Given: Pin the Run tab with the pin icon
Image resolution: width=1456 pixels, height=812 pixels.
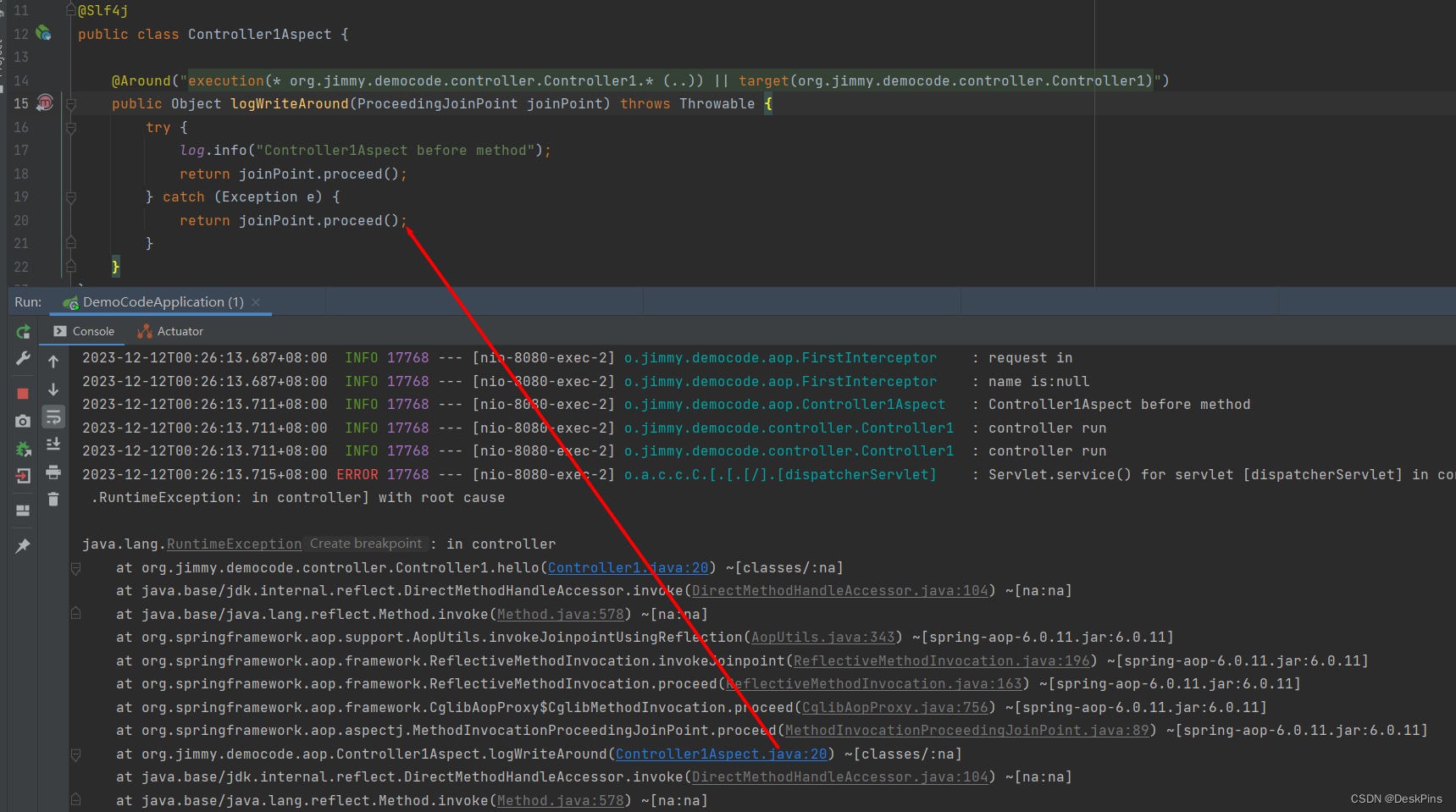Looking at the screenshot, I should 24,546.
